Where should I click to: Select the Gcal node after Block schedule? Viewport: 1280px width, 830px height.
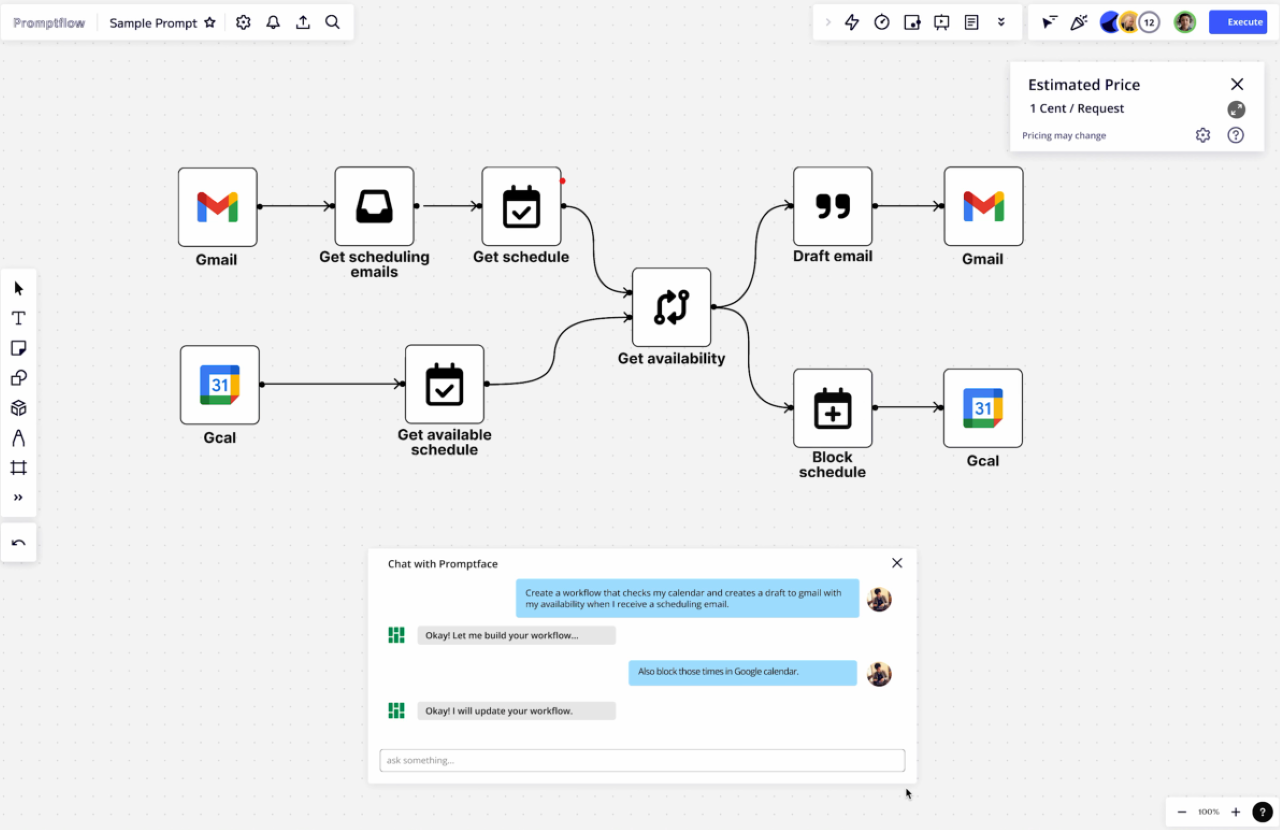(983, 408)
